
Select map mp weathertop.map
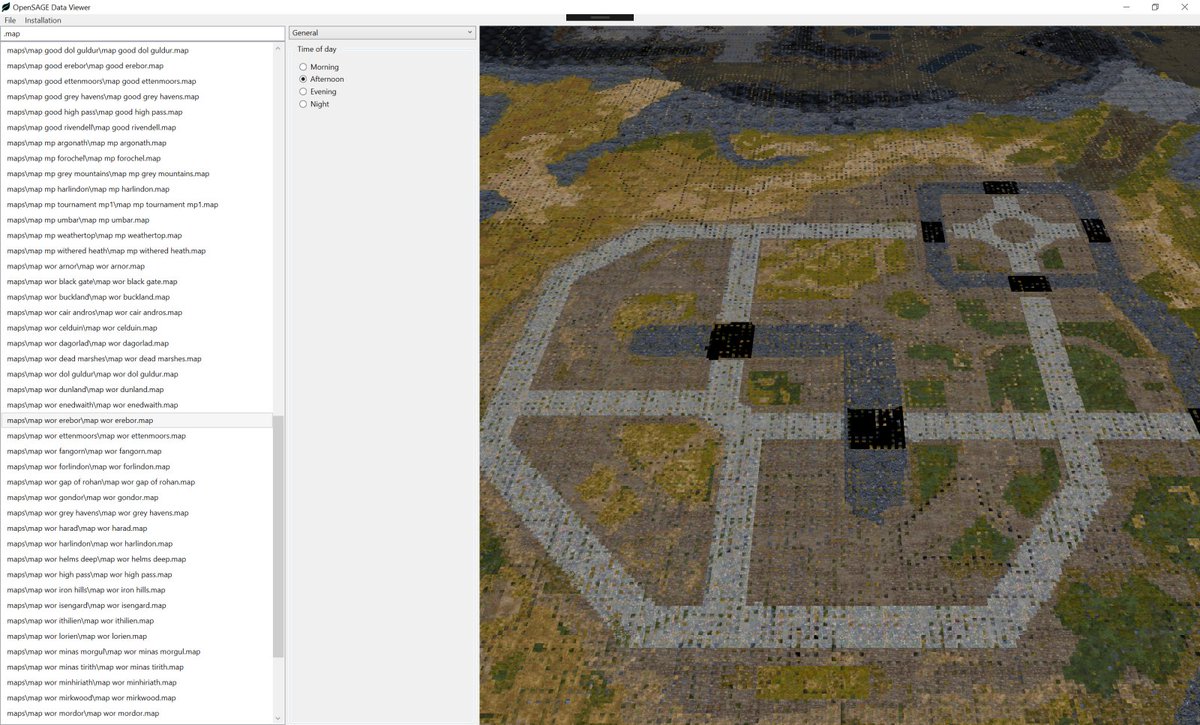tap(137, 235)
